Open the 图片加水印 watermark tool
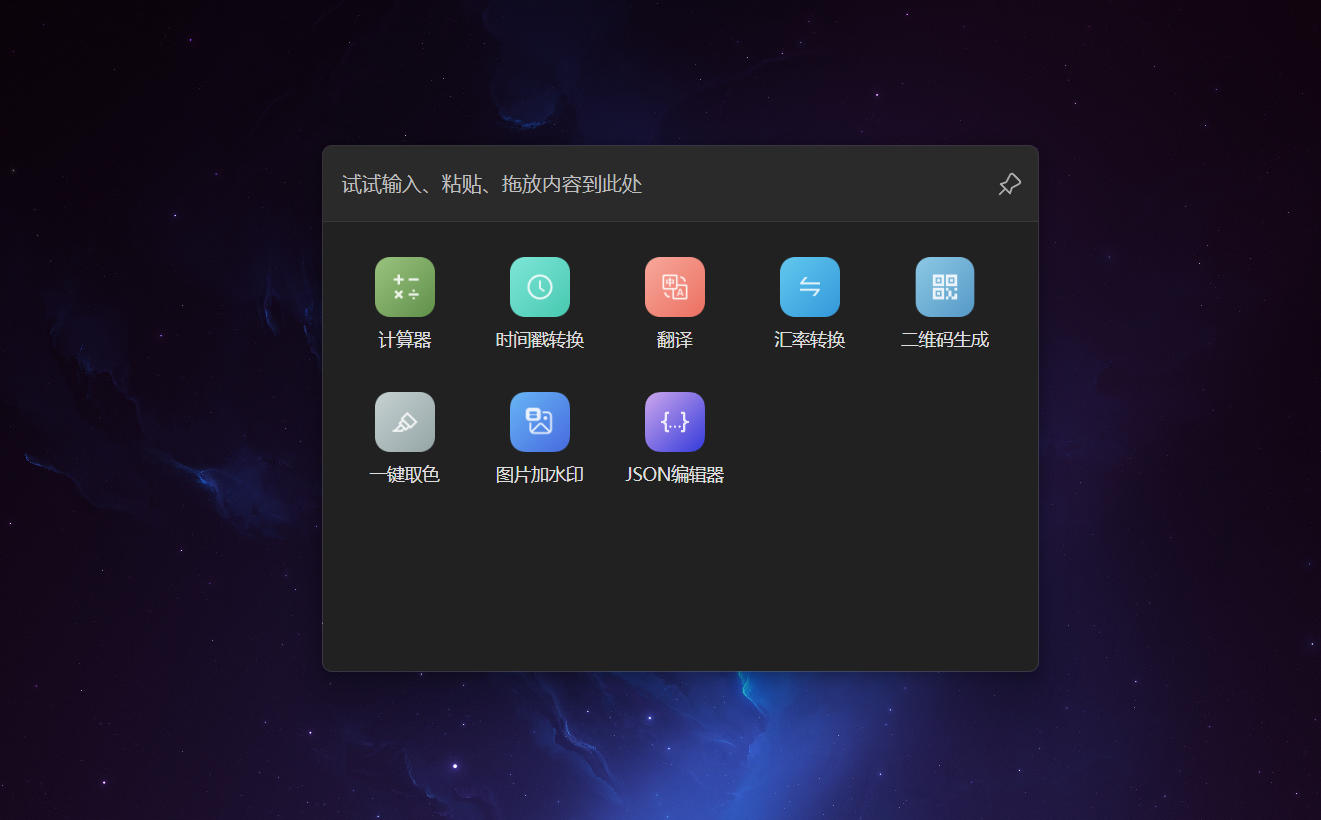1321x820 pixels. pyautogui.click(x=540, y=421)
